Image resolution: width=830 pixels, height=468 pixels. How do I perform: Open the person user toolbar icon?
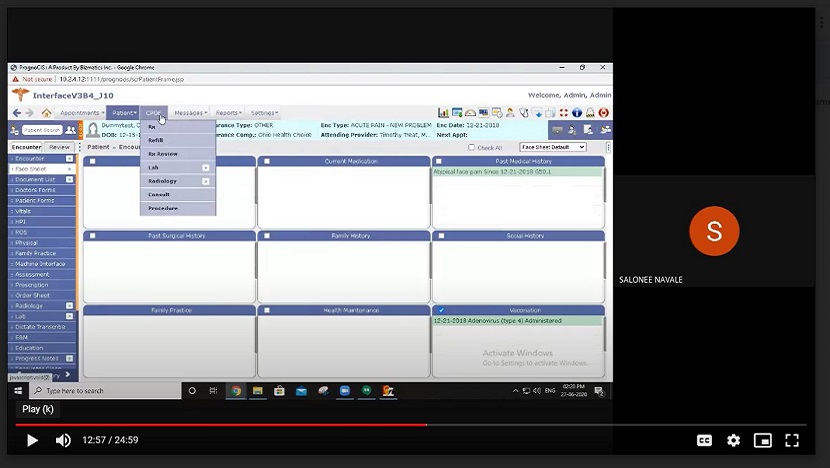pos(510,112)
